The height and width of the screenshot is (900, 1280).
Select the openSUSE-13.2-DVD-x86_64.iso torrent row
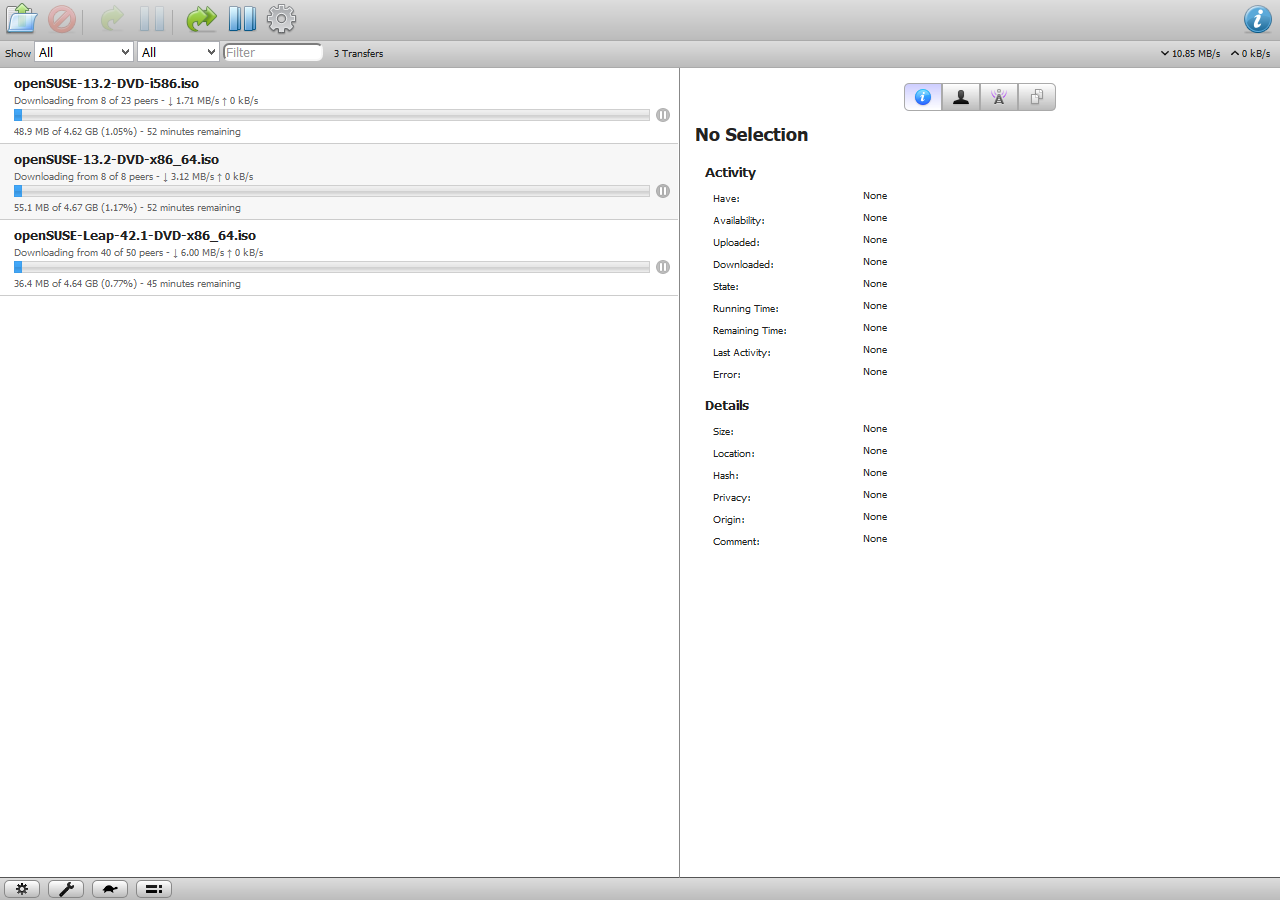339,182
